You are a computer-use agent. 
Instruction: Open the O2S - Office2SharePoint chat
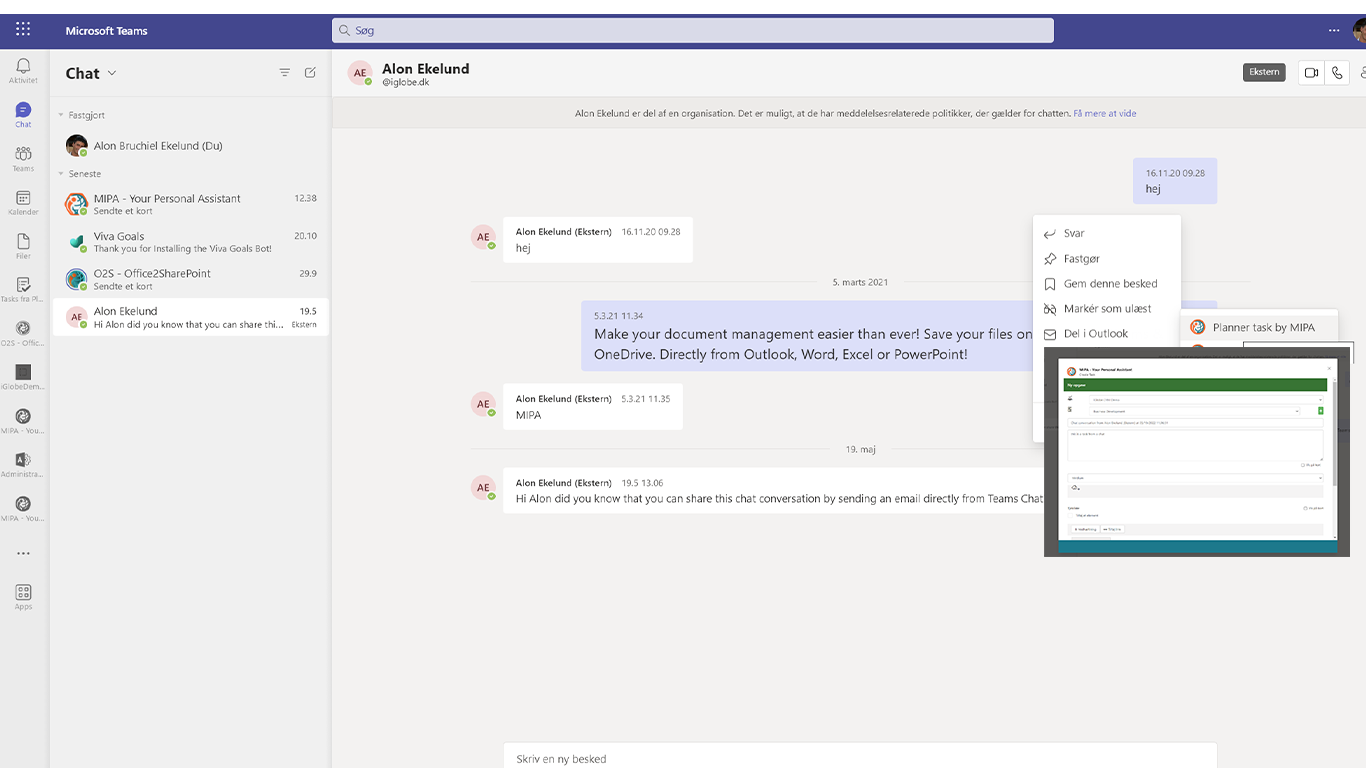pos(190,279)
